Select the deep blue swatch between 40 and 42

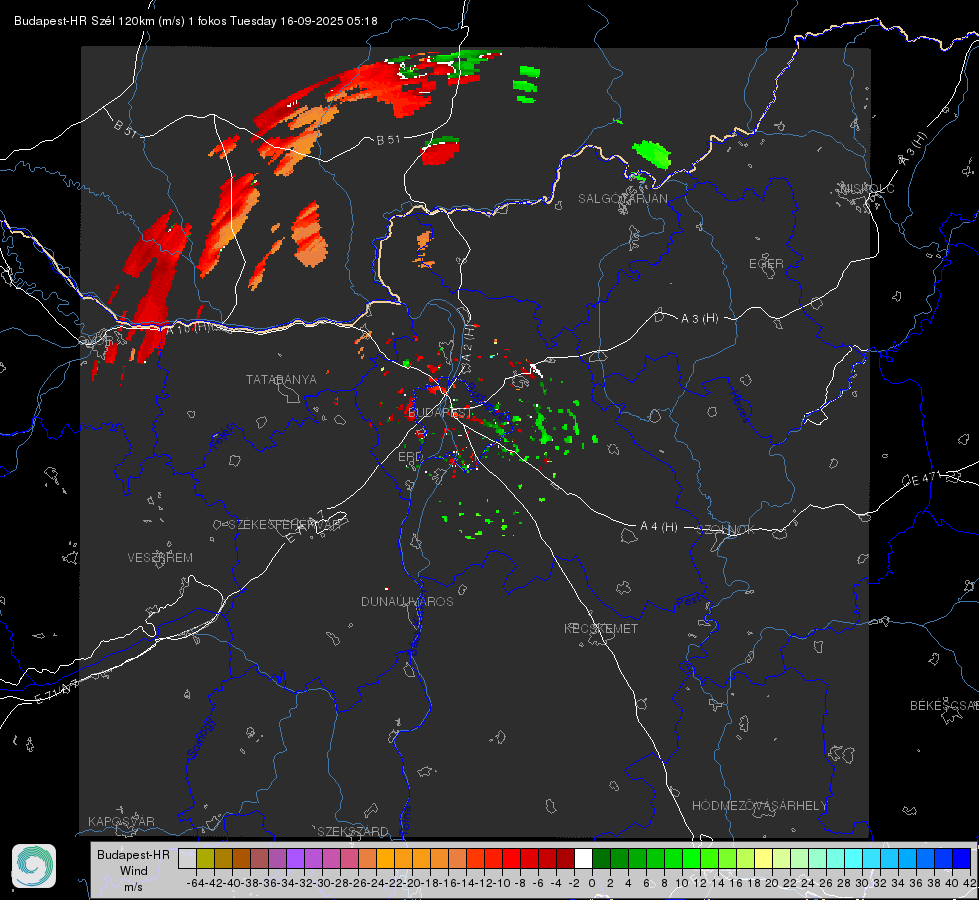pyautogui.click(x=962, y=858)
